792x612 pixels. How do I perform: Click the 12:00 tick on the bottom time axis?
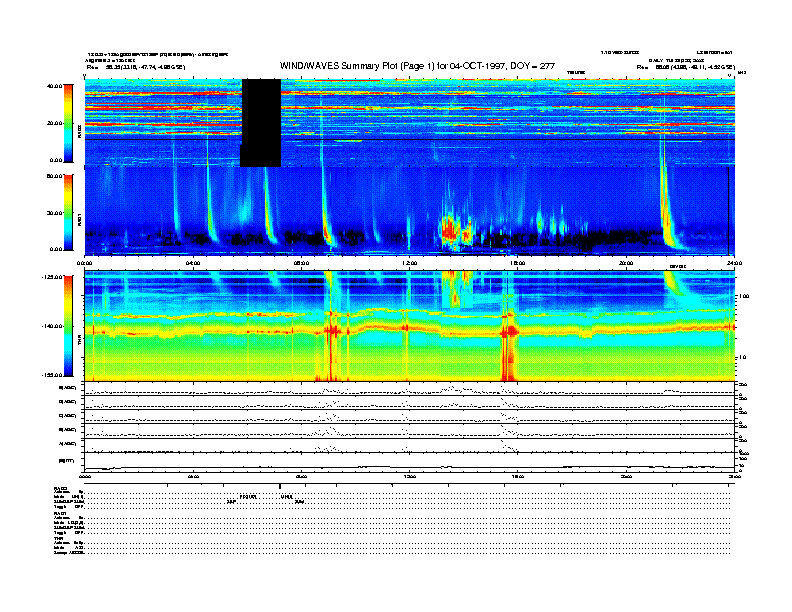point(410,477)
